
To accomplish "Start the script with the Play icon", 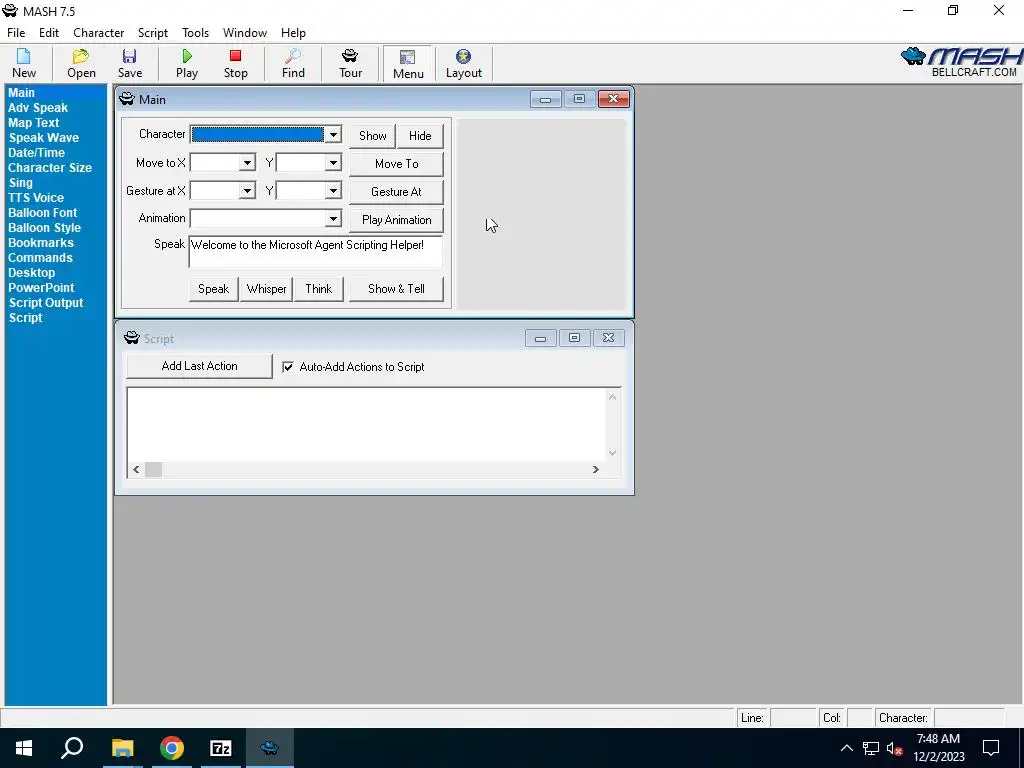I will pyautogui.click(x=187, y=63).
